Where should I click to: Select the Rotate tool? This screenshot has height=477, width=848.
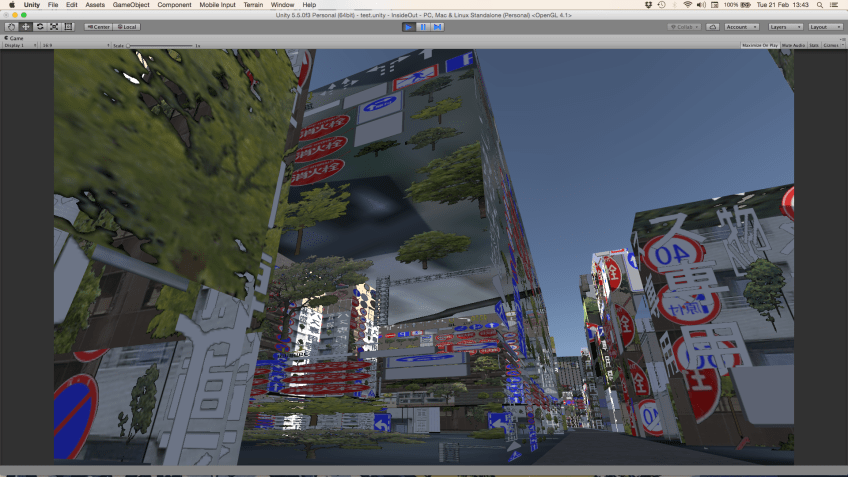[40, 27]
